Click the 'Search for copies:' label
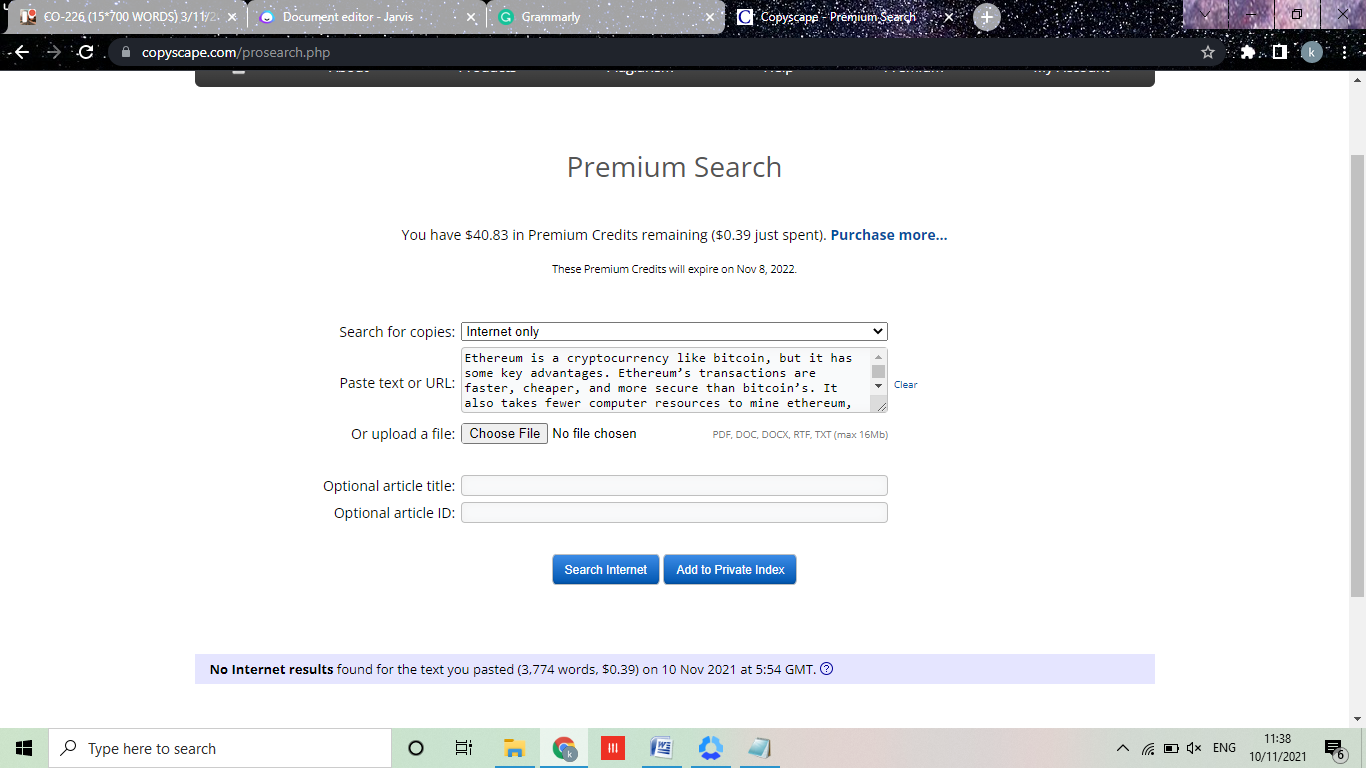 tap(397, 332)
